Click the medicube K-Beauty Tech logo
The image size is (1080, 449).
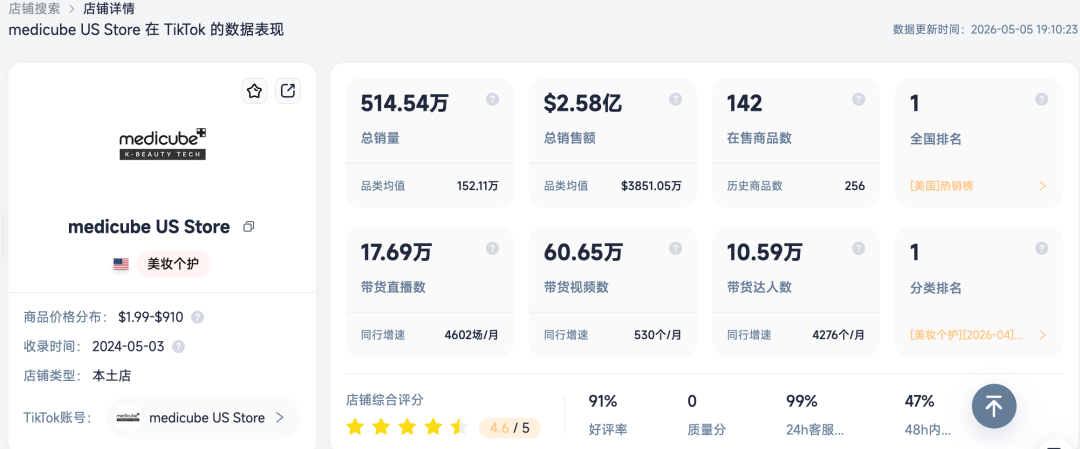[163, 143]
